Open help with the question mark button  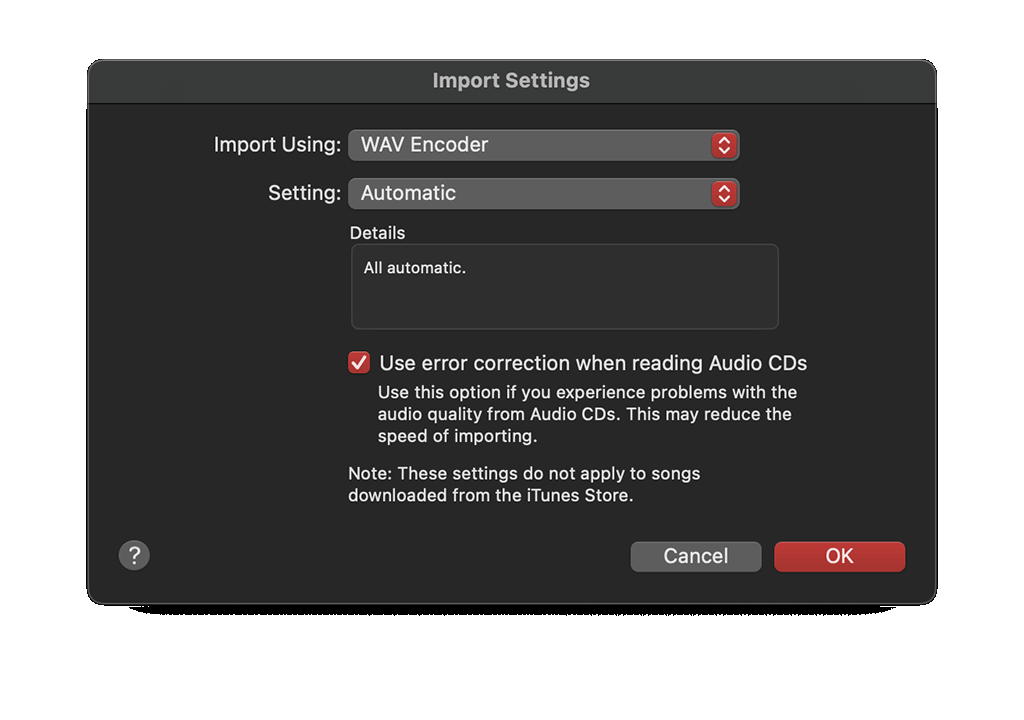pos(134,555)
